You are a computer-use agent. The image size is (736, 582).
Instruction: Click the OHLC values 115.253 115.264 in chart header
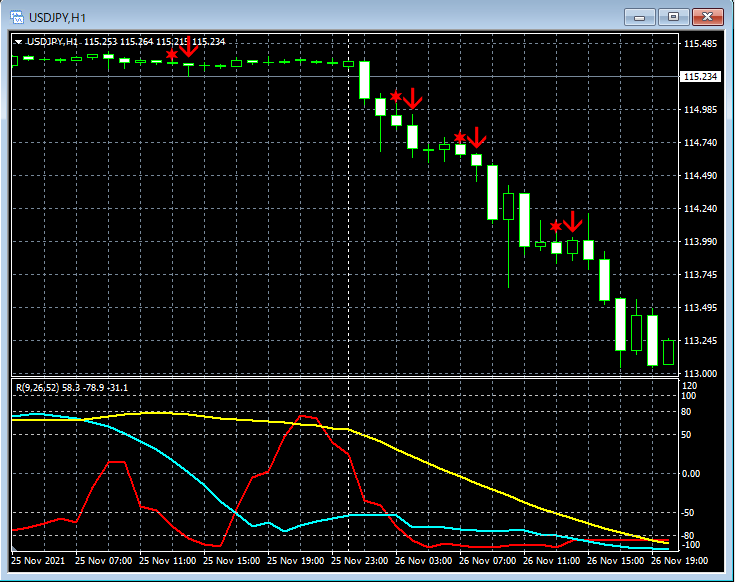click(118, 42)
